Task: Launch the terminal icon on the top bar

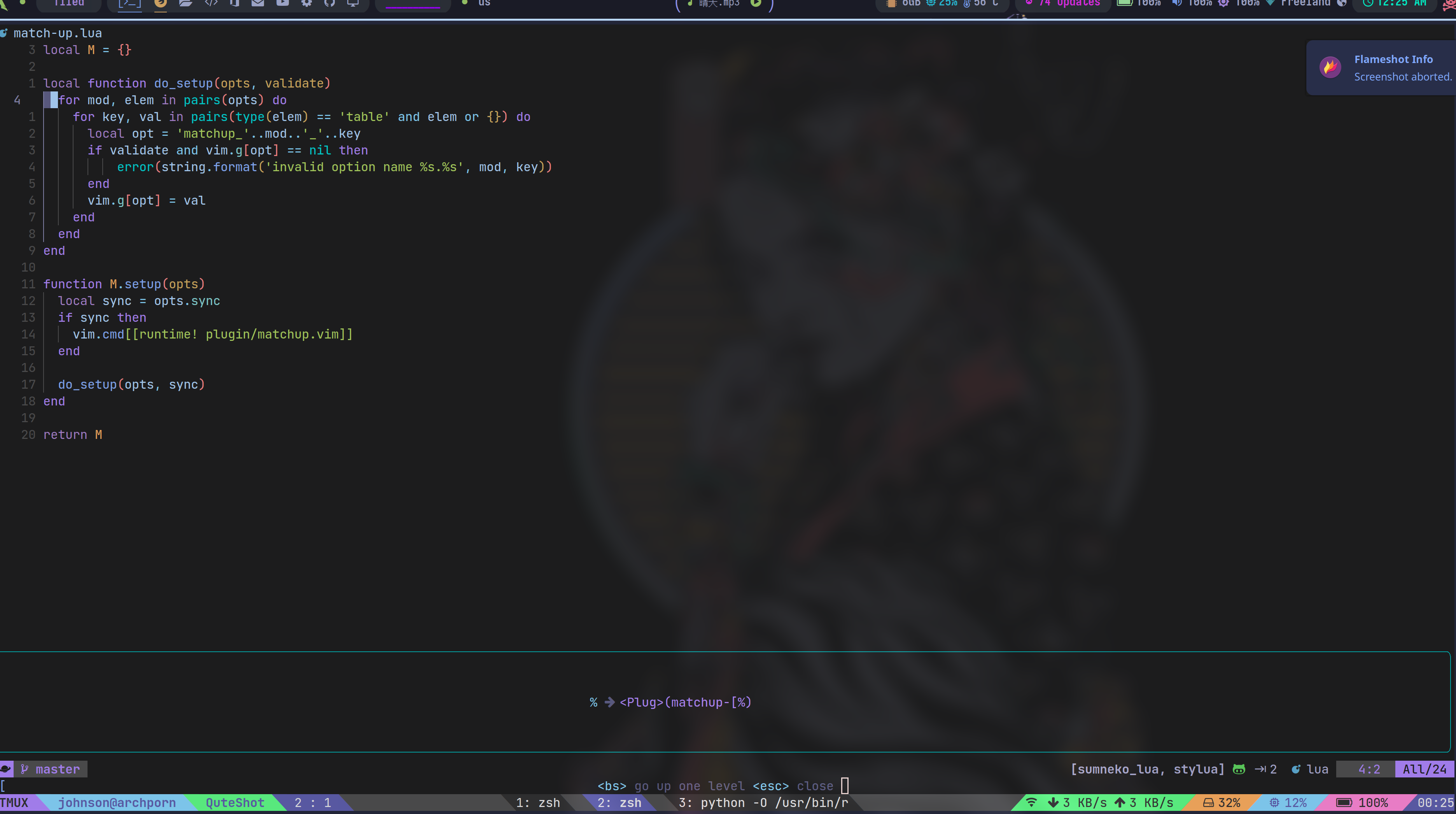Action: [129, 4]
